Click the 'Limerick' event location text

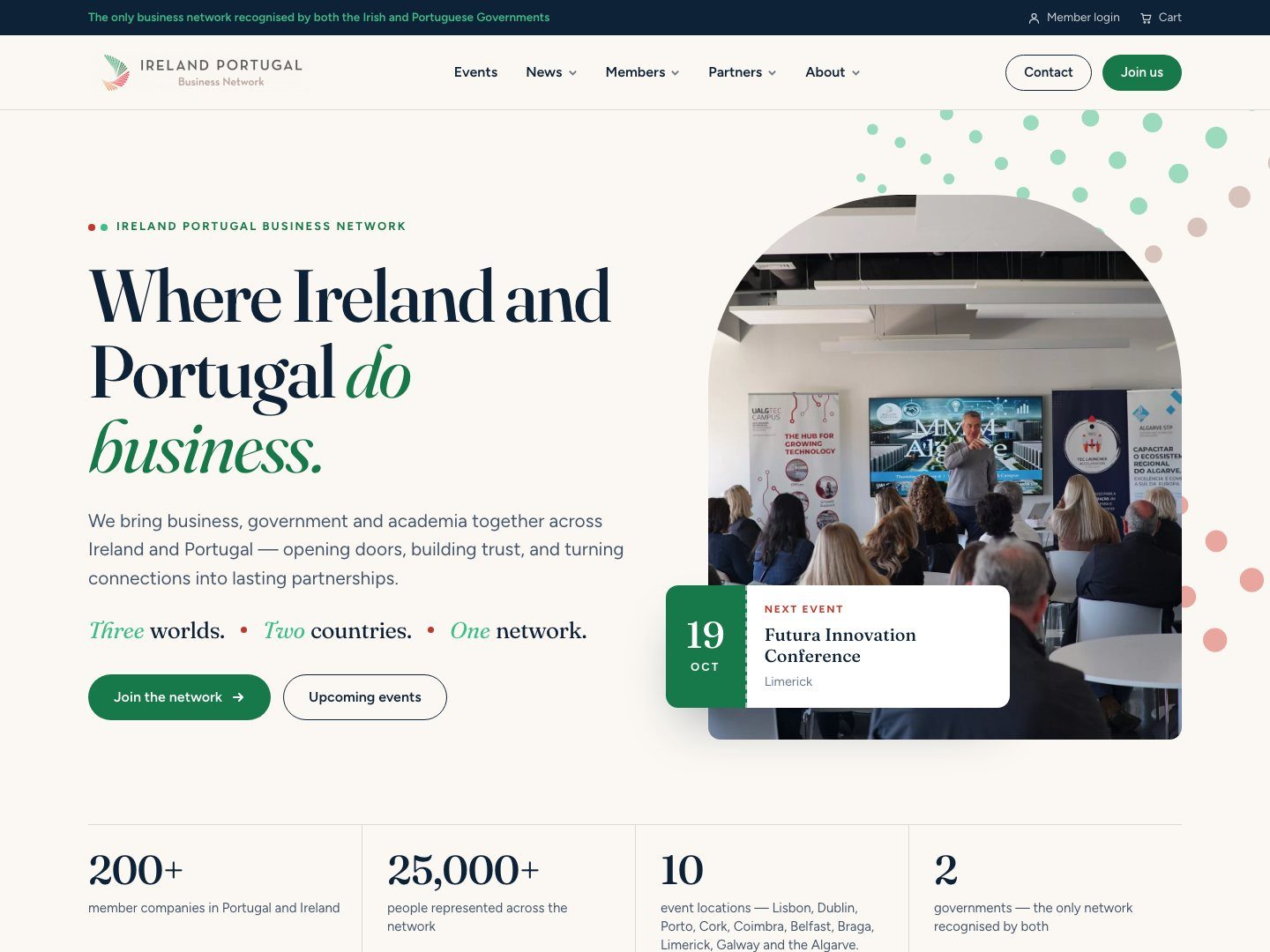click(788, 681)
